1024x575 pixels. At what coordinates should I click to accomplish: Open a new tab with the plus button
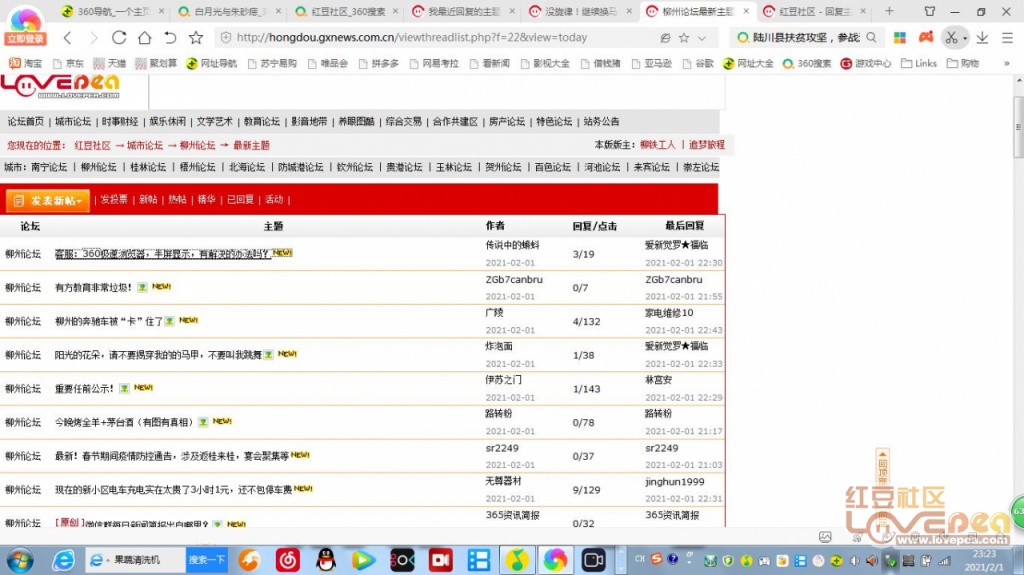[x=889, y=11]
